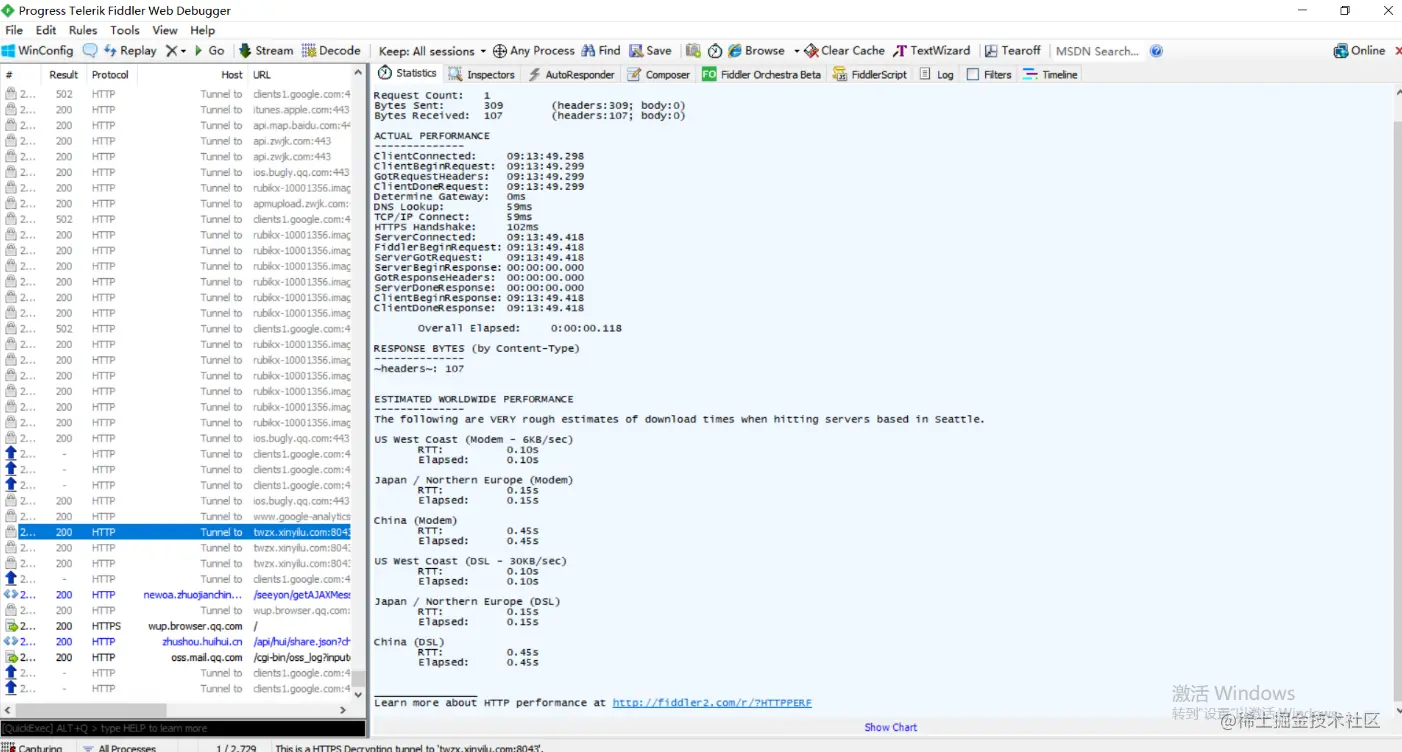
Task: Open the TextWizard tool
Action: click(x=932, y=51)
